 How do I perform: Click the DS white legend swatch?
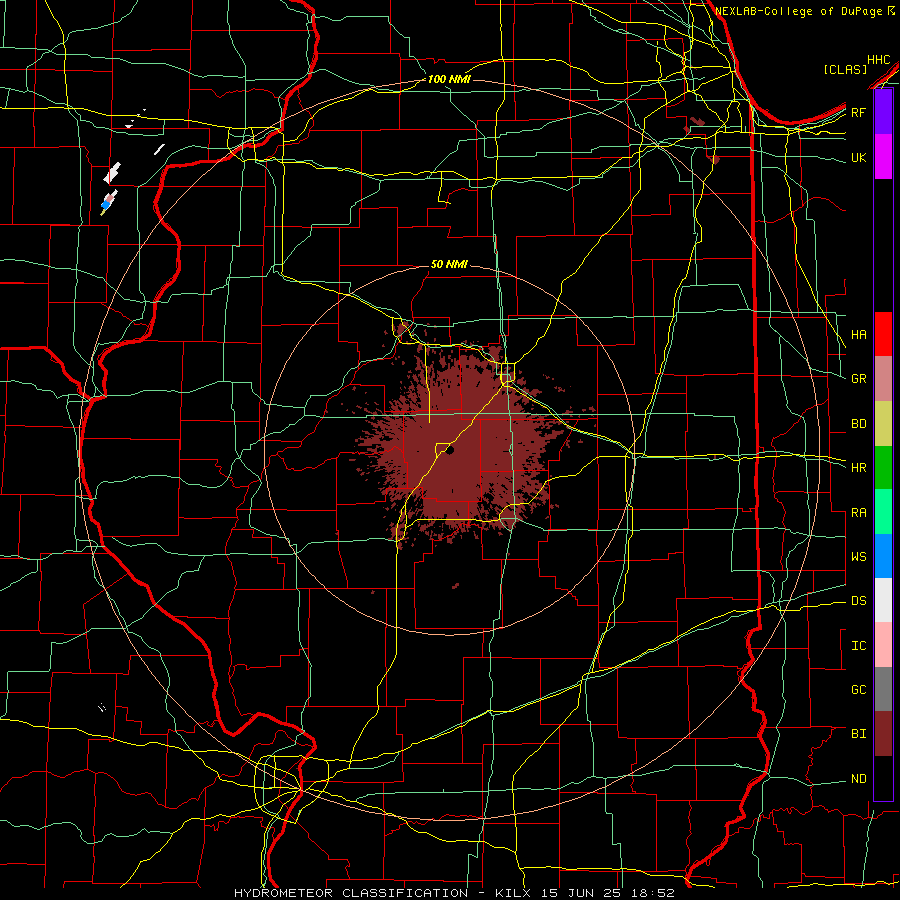pos(883,600)
